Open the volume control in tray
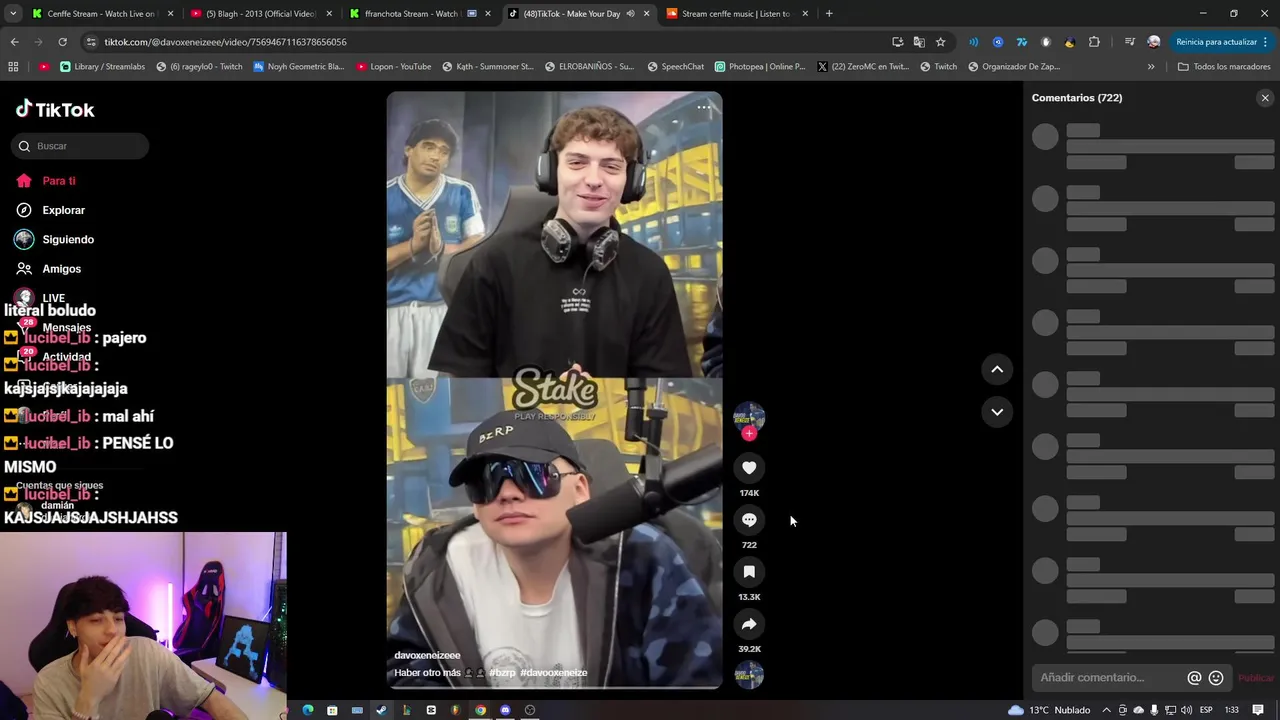The width and height of the screenshot is (1280, 720). 1186,710
